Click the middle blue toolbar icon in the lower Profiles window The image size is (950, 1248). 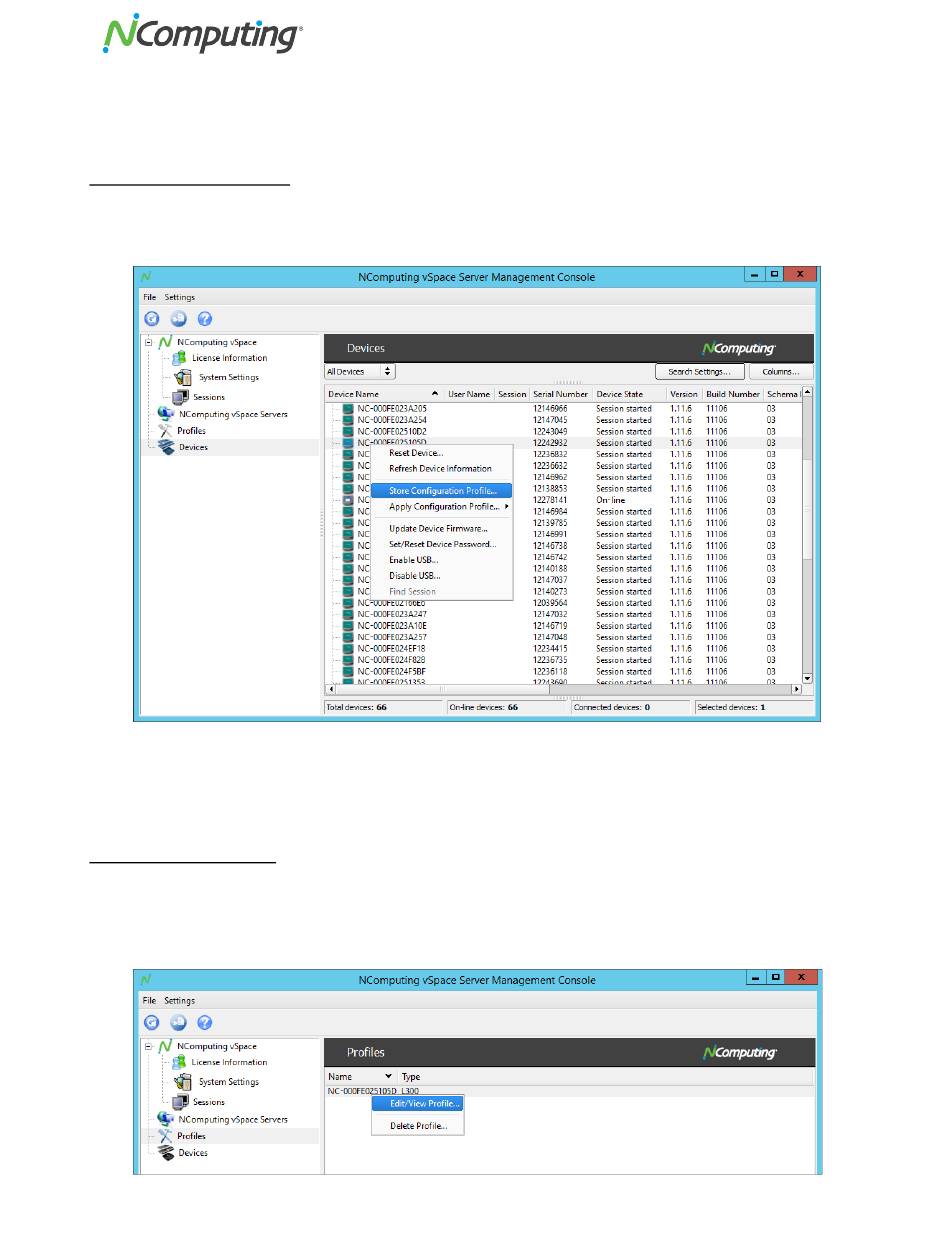178,1022
